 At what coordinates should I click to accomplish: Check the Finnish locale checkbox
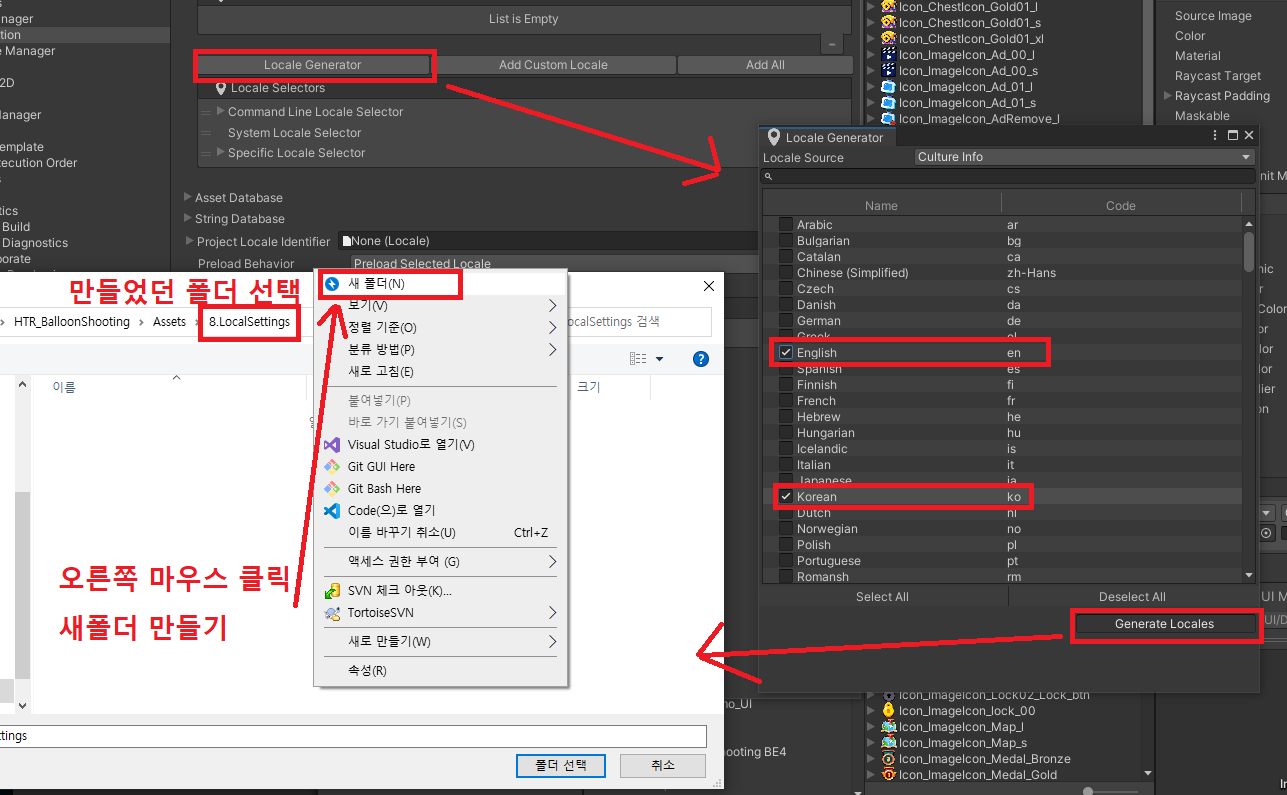click(786, 385)
